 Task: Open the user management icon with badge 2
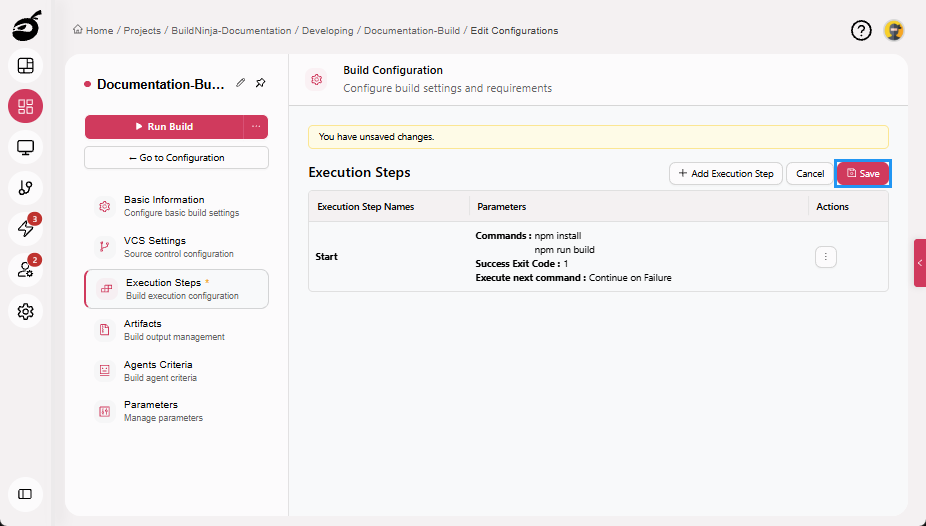click(x=25, y=270)
